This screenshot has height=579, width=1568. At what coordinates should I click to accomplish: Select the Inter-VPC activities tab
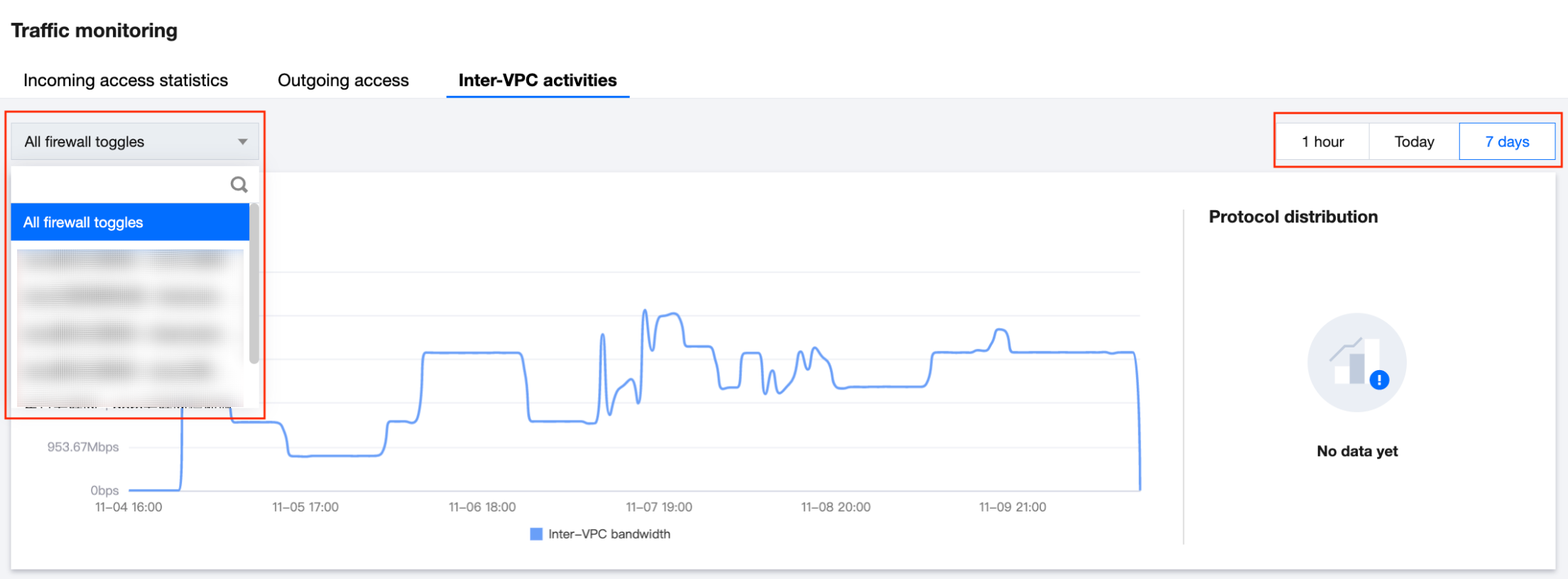[x=538, y=80]
